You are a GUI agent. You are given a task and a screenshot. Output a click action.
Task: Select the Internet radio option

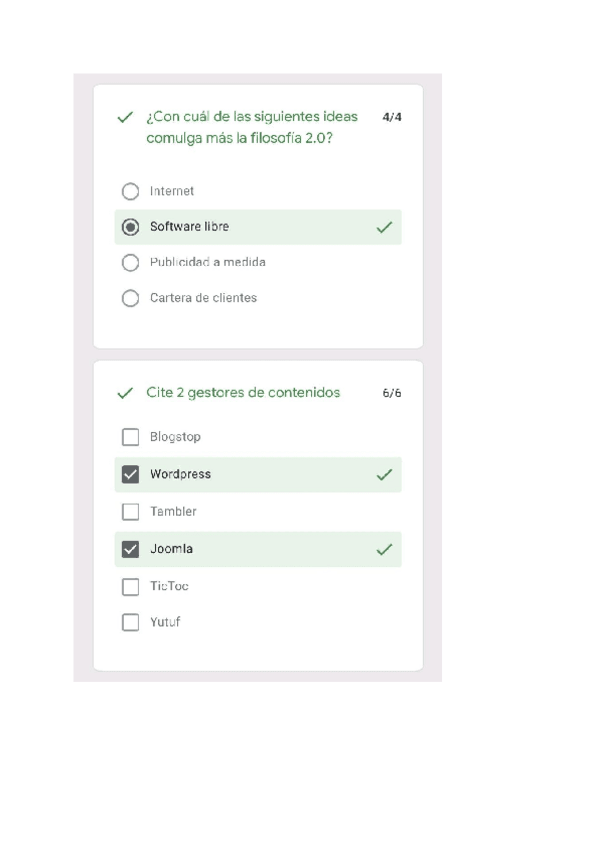click(130, 191)
